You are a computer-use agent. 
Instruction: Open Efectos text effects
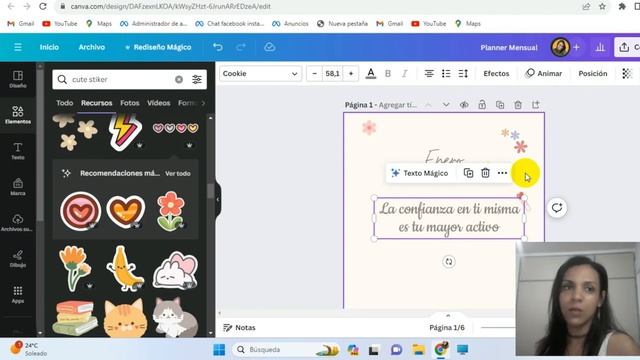tap(496, 73)
